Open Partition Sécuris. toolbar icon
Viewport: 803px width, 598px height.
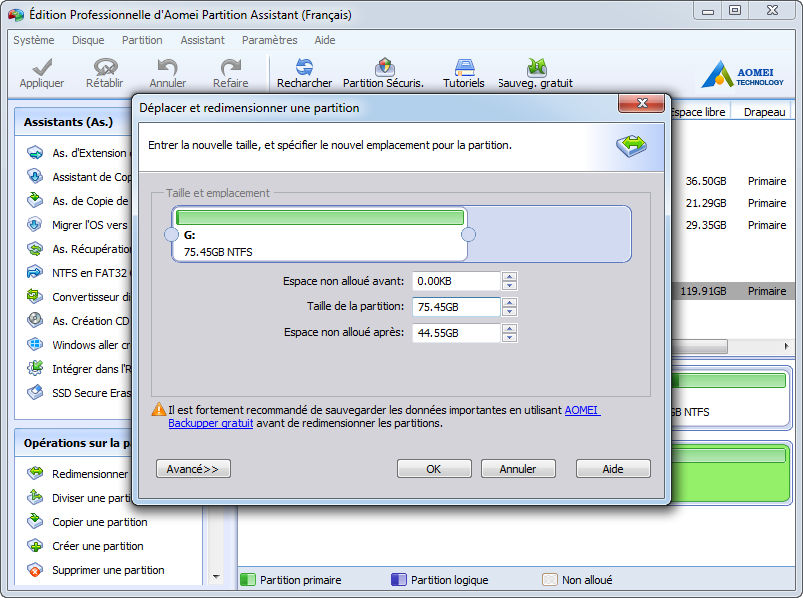[x=383, y=68]
